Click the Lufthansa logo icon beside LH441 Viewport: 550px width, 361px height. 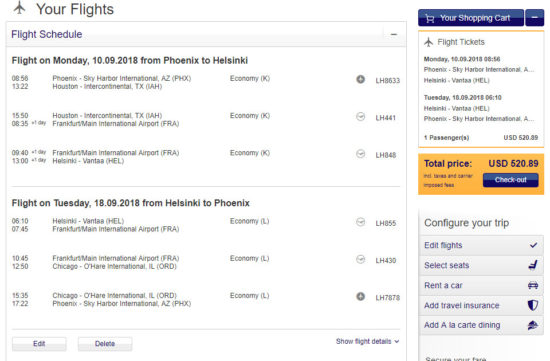(x=360, y=116)
